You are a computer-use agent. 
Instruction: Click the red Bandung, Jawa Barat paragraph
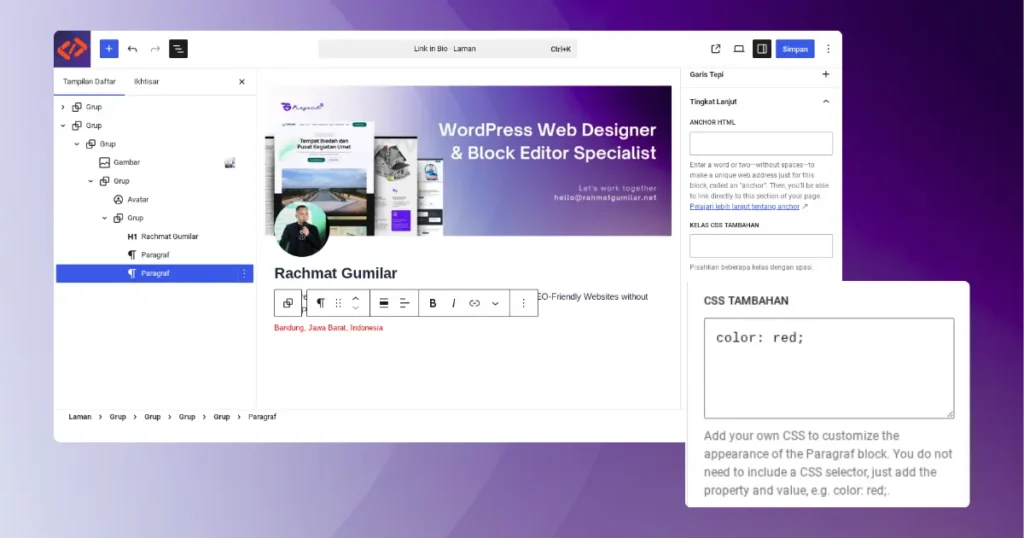tap(328, 328)
